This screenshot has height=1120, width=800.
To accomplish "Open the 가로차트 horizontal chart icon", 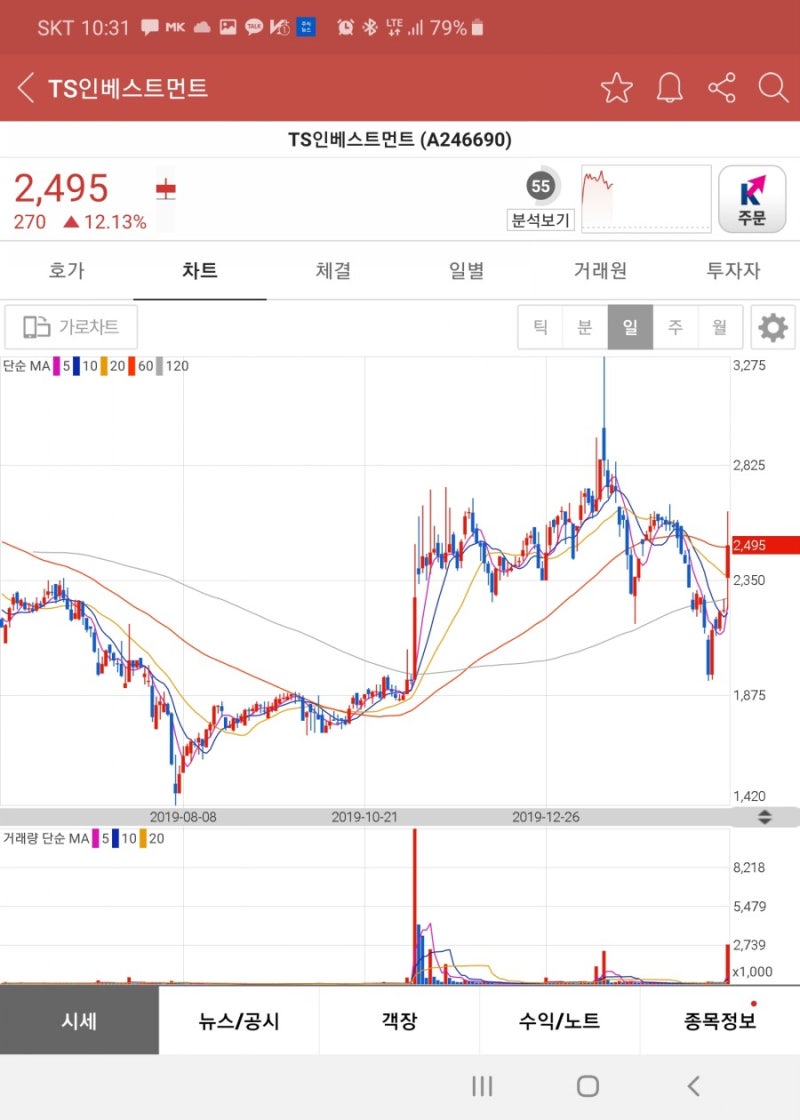I will (70, 327).
